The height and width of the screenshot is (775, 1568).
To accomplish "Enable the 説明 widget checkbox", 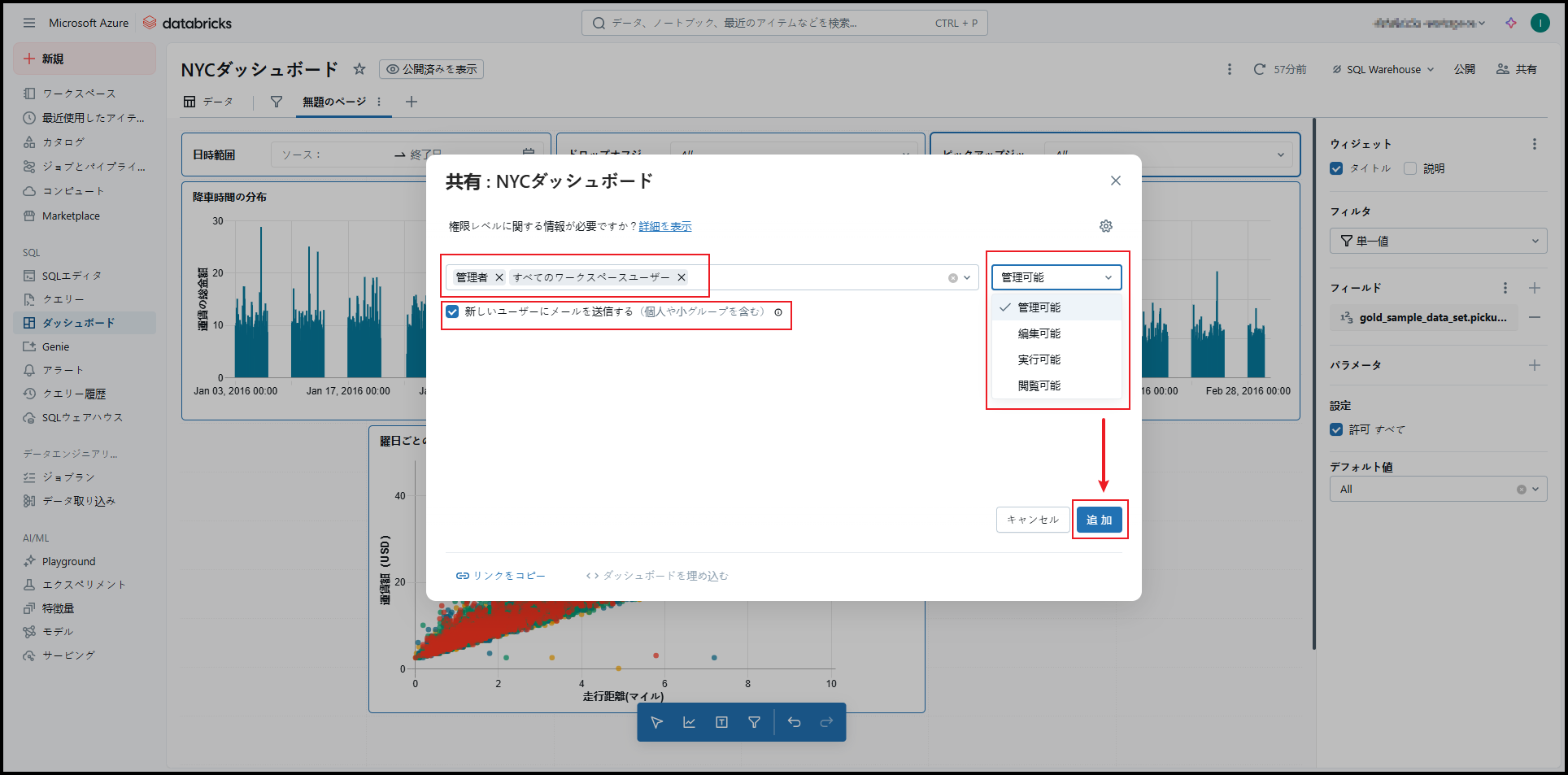I will pos(1410,168).
